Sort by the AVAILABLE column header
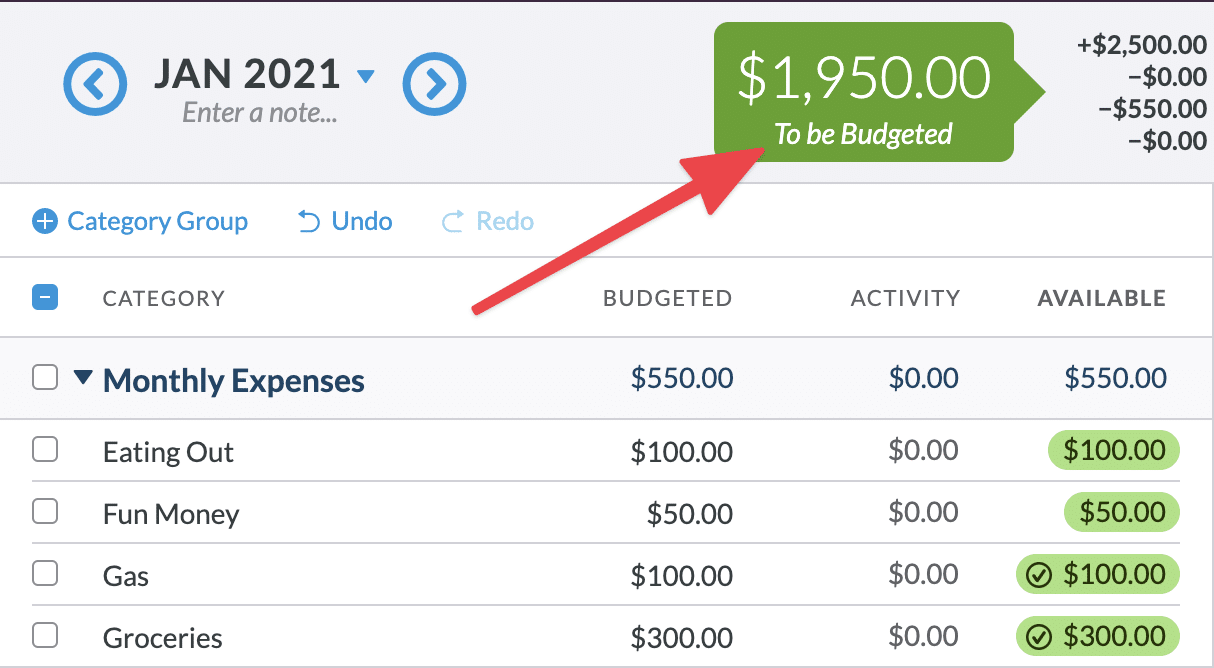 click(x=1101, y=298)
